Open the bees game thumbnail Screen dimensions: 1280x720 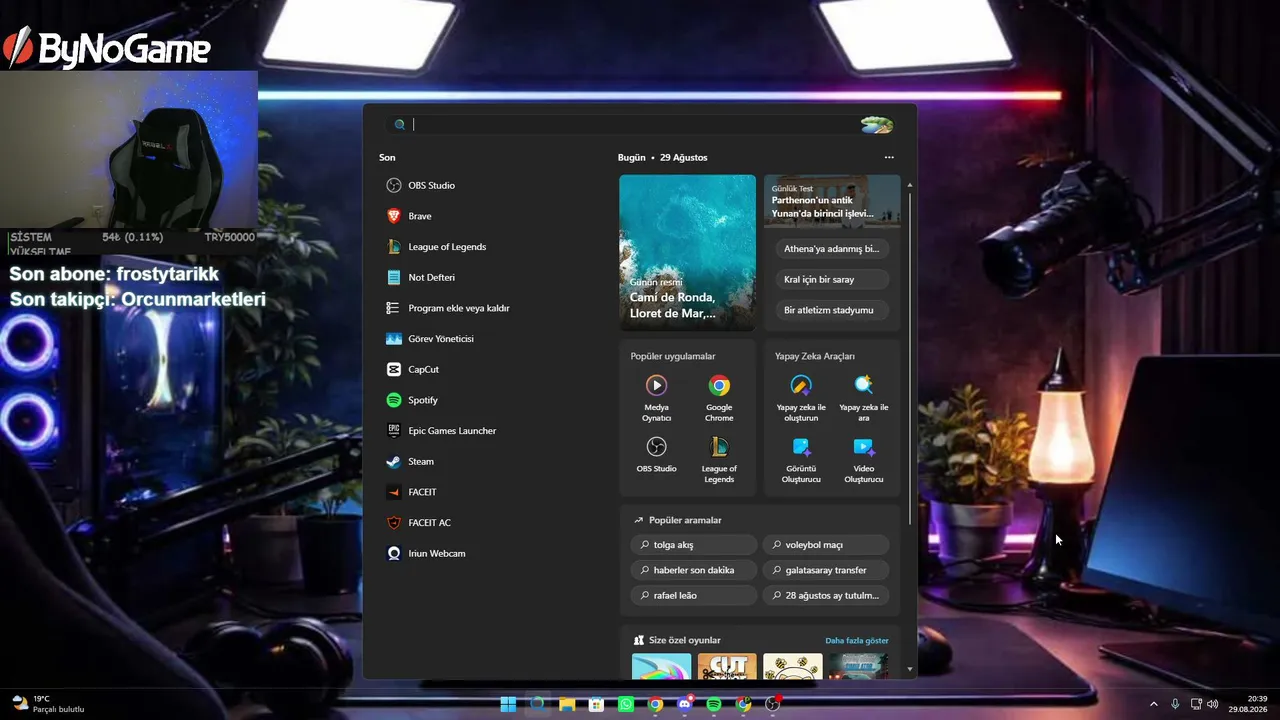point(793,667)
